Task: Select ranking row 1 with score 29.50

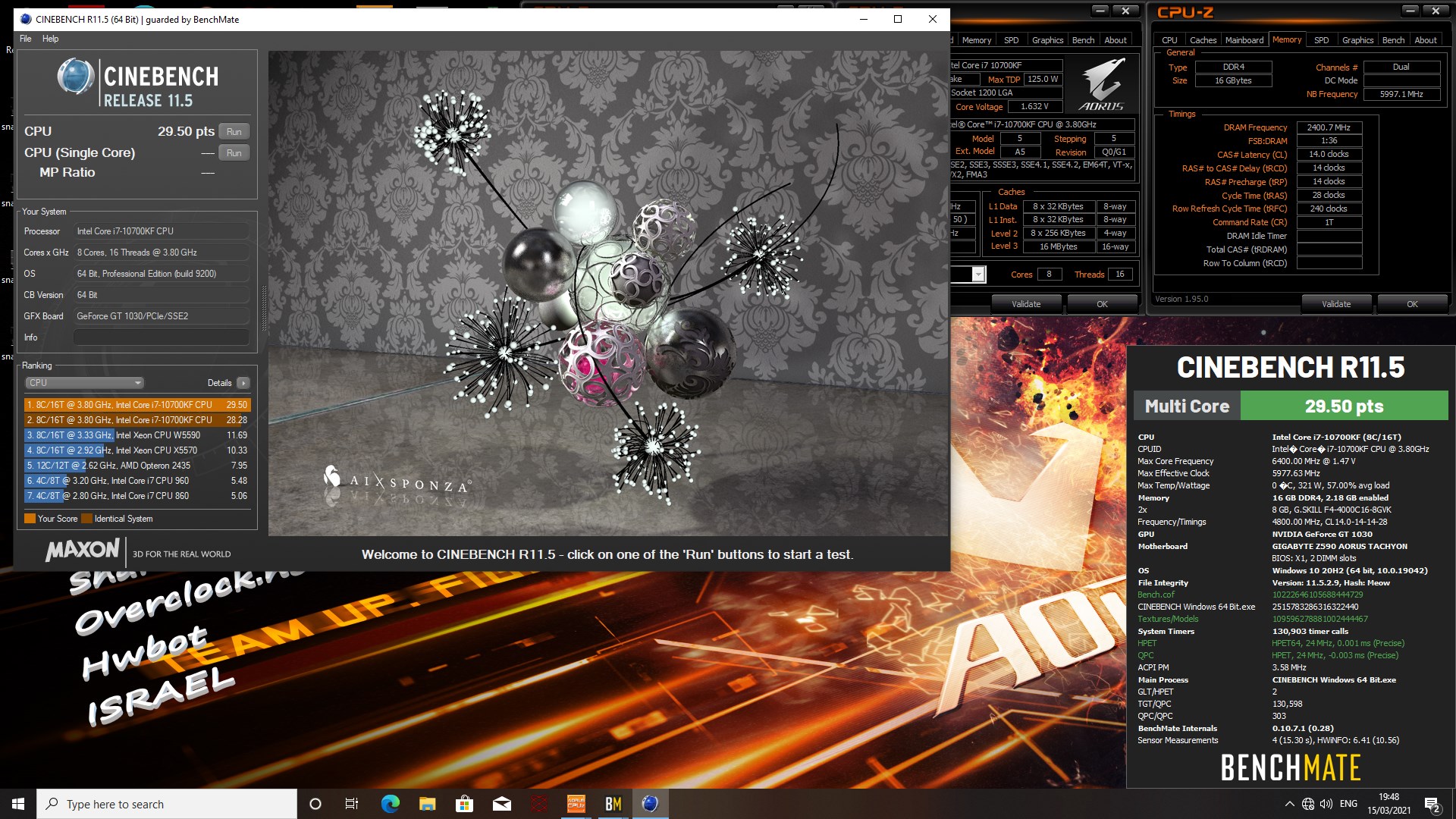Action: [137, 405]
